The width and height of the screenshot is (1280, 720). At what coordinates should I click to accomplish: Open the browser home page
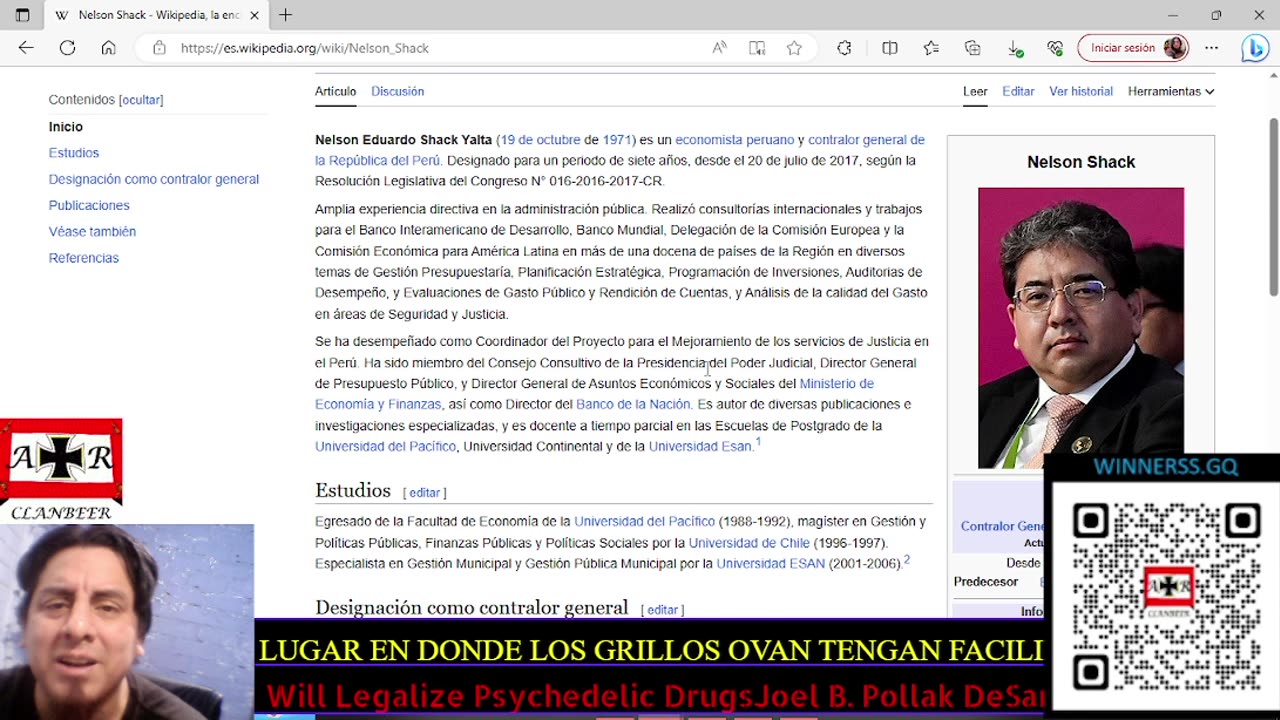click(x=108, y=48)
